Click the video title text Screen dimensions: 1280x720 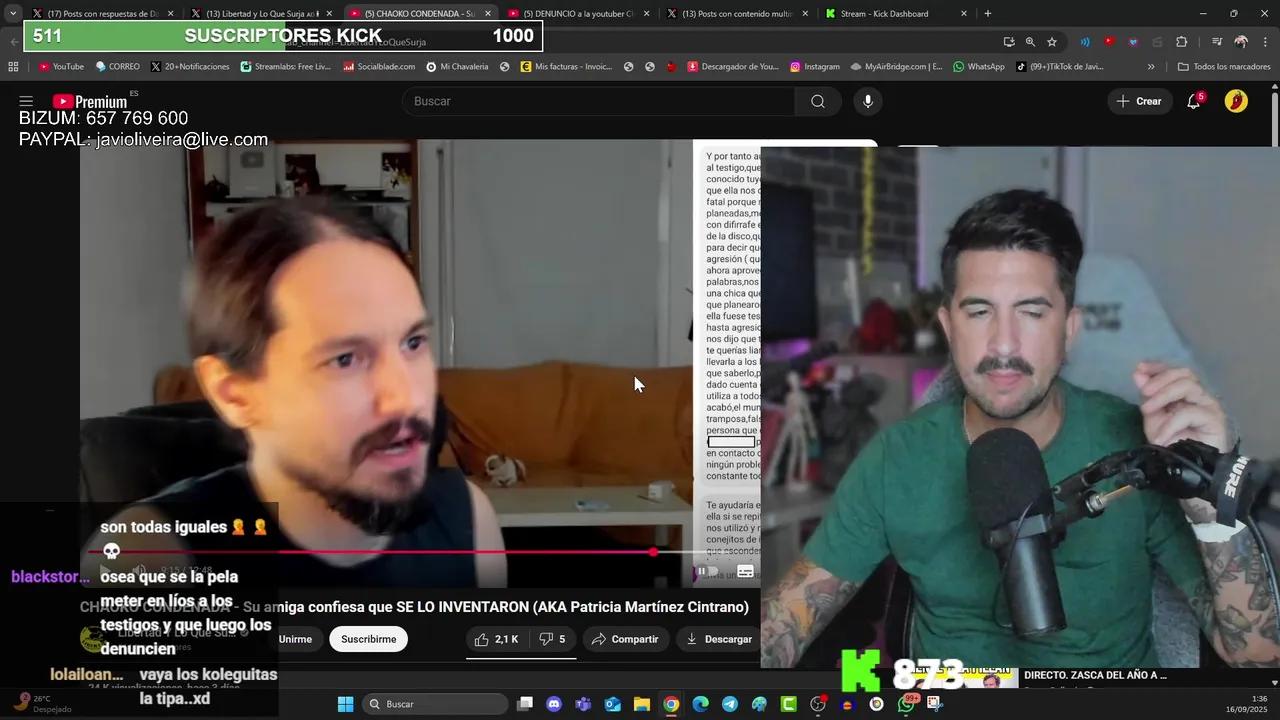pyautogui.click(x=414, y=607)
